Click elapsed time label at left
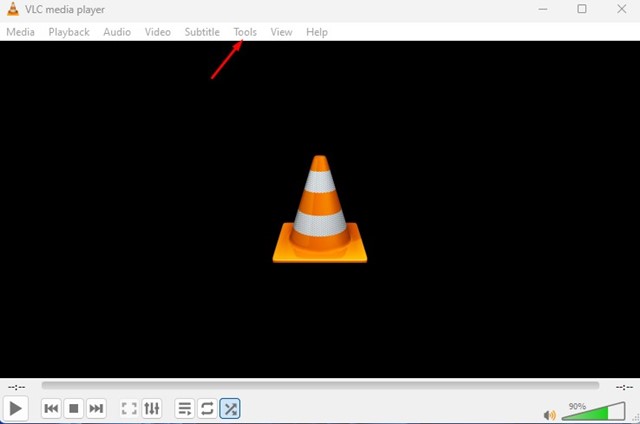The image size is (640, 424). click(16, 386)
